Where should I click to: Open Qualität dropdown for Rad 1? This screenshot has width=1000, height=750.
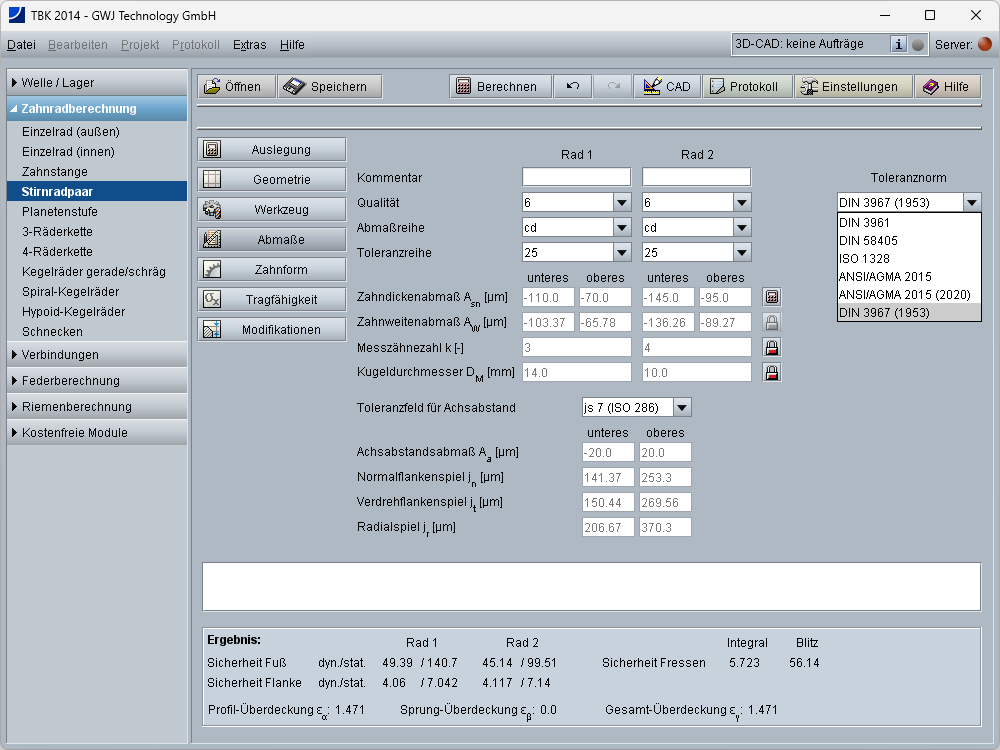tap(620, 202)
